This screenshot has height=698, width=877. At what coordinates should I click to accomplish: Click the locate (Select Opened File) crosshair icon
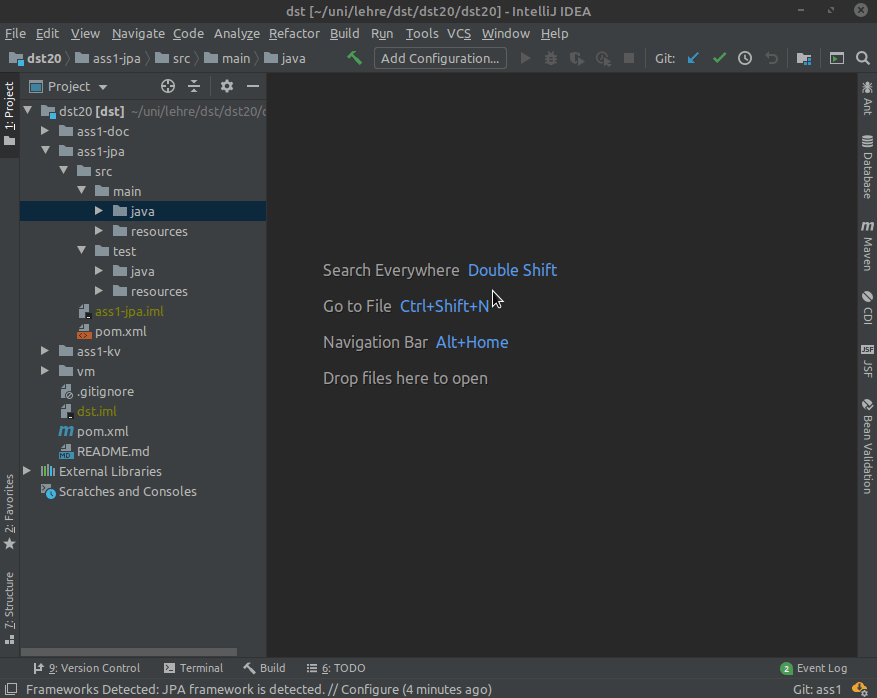(x=168, y=86)
